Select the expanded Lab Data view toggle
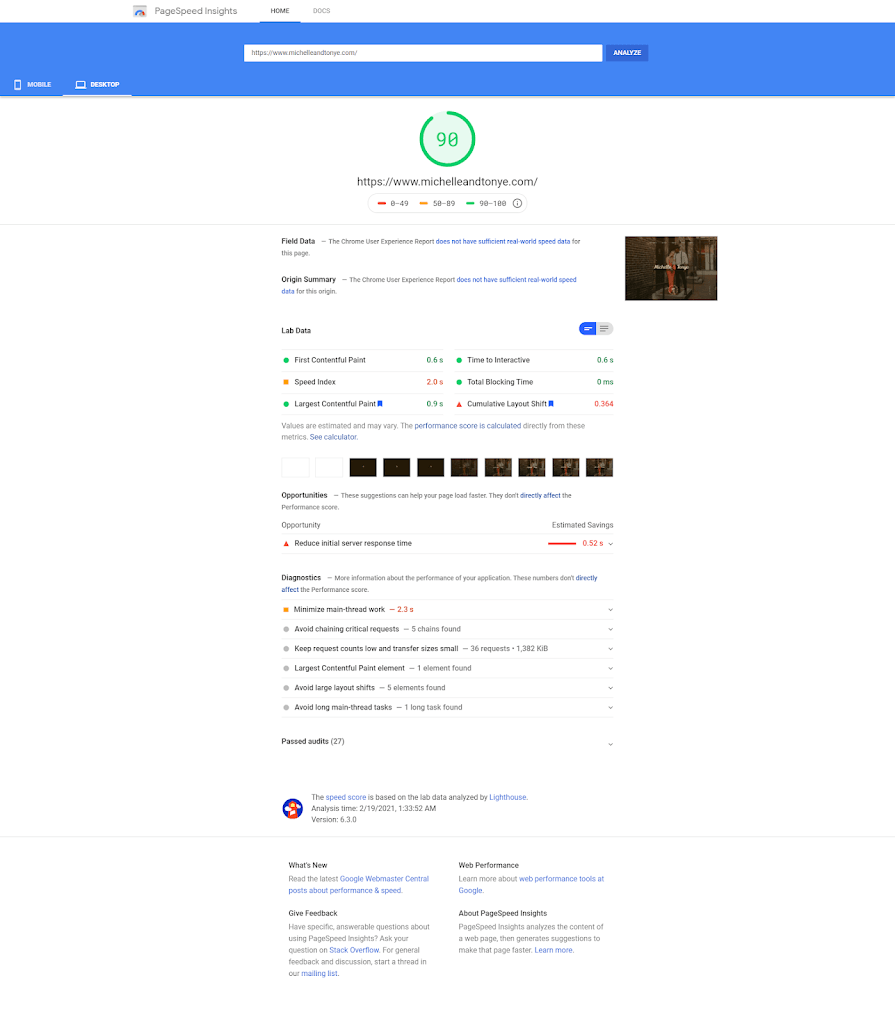Image resolution: width=895 pixels, height=1024 pixels. pos(605,328)
